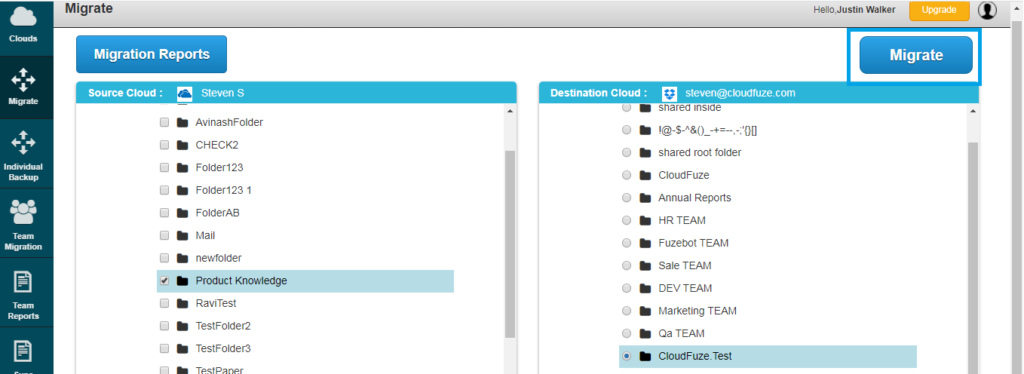1024x374 pixels.
Task: Click destination panel scroll-up arrow
Action: click(x=972, y=112)
